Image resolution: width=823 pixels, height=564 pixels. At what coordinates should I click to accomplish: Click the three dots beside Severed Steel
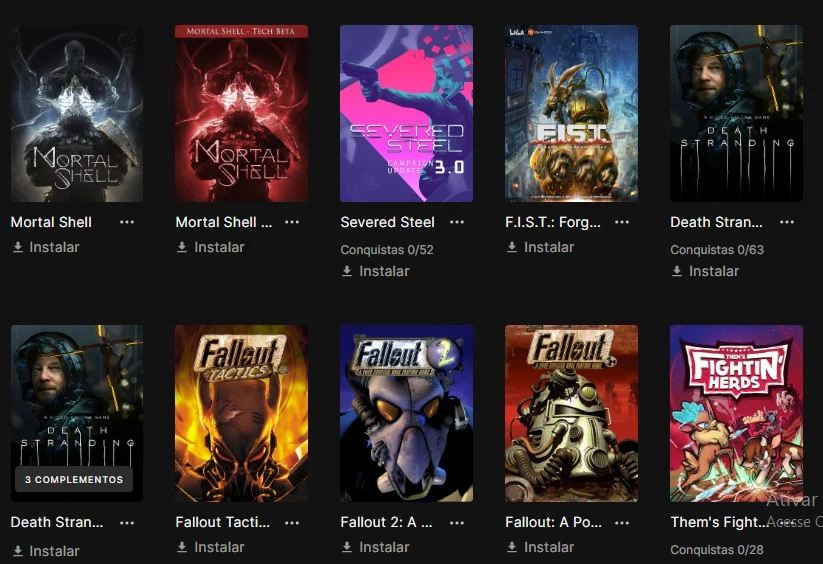pos(457,222)
